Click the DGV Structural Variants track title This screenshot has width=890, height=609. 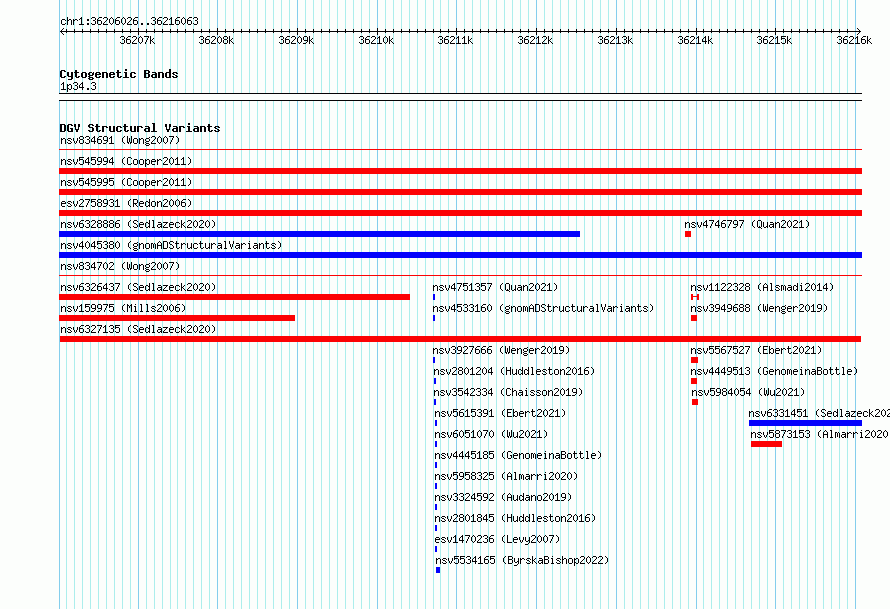[140, 128]
